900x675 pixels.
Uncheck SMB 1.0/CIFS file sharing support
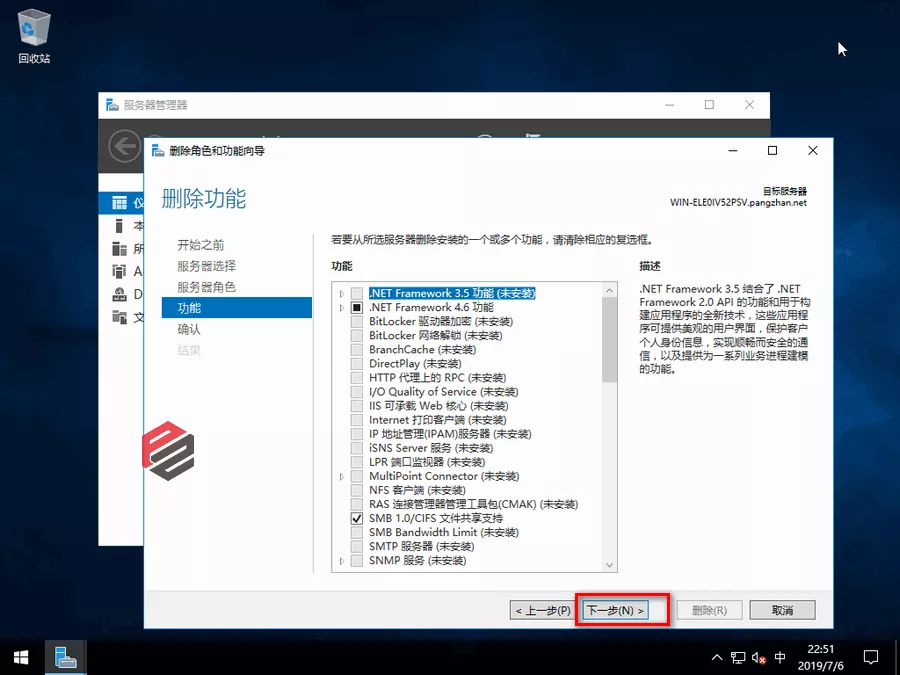click(x=357, y=519)
